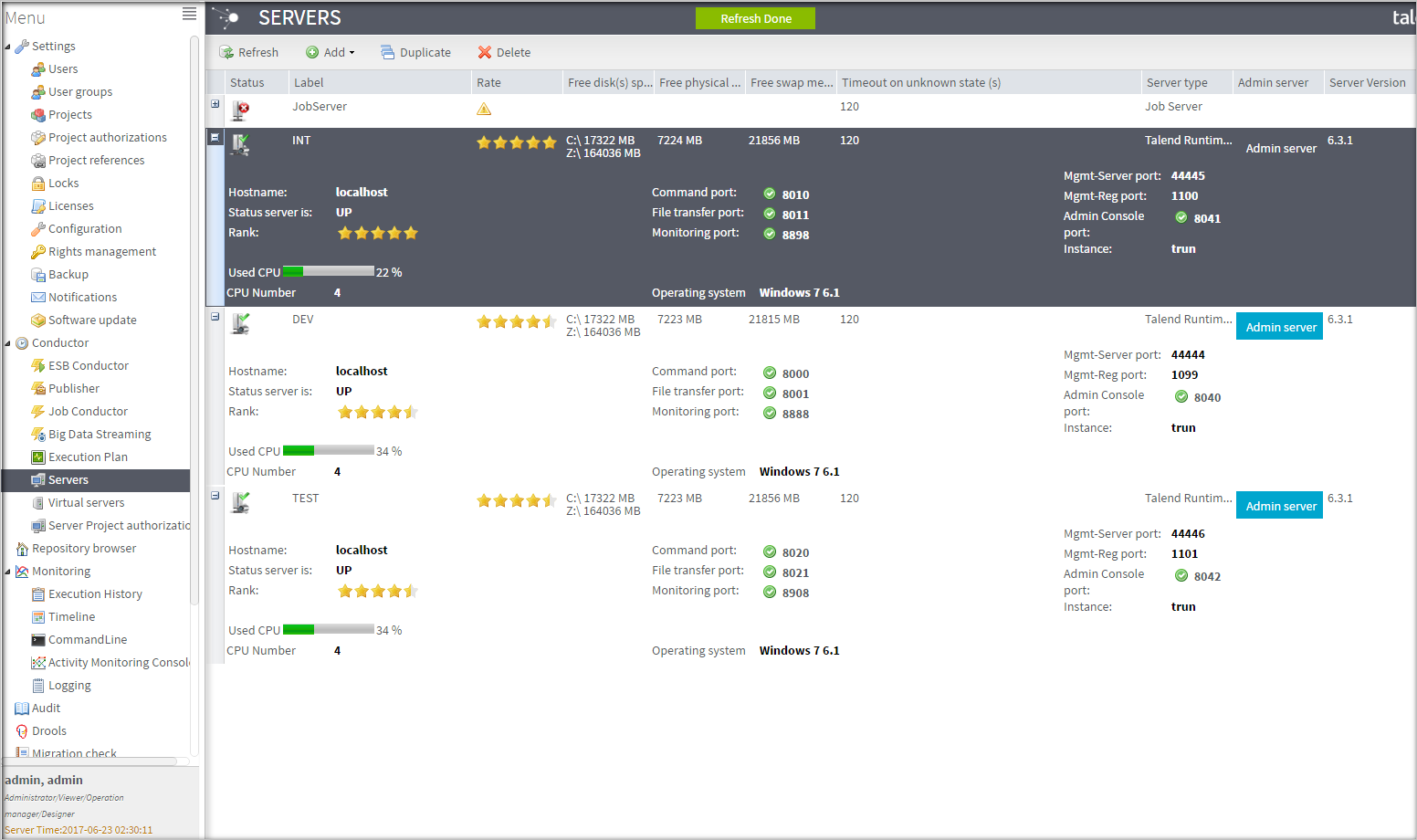Image resolution: width=1417 pixels, height=840 pixels.
Task: Click Admin server button for DEV
Action: pos(1280,327)
